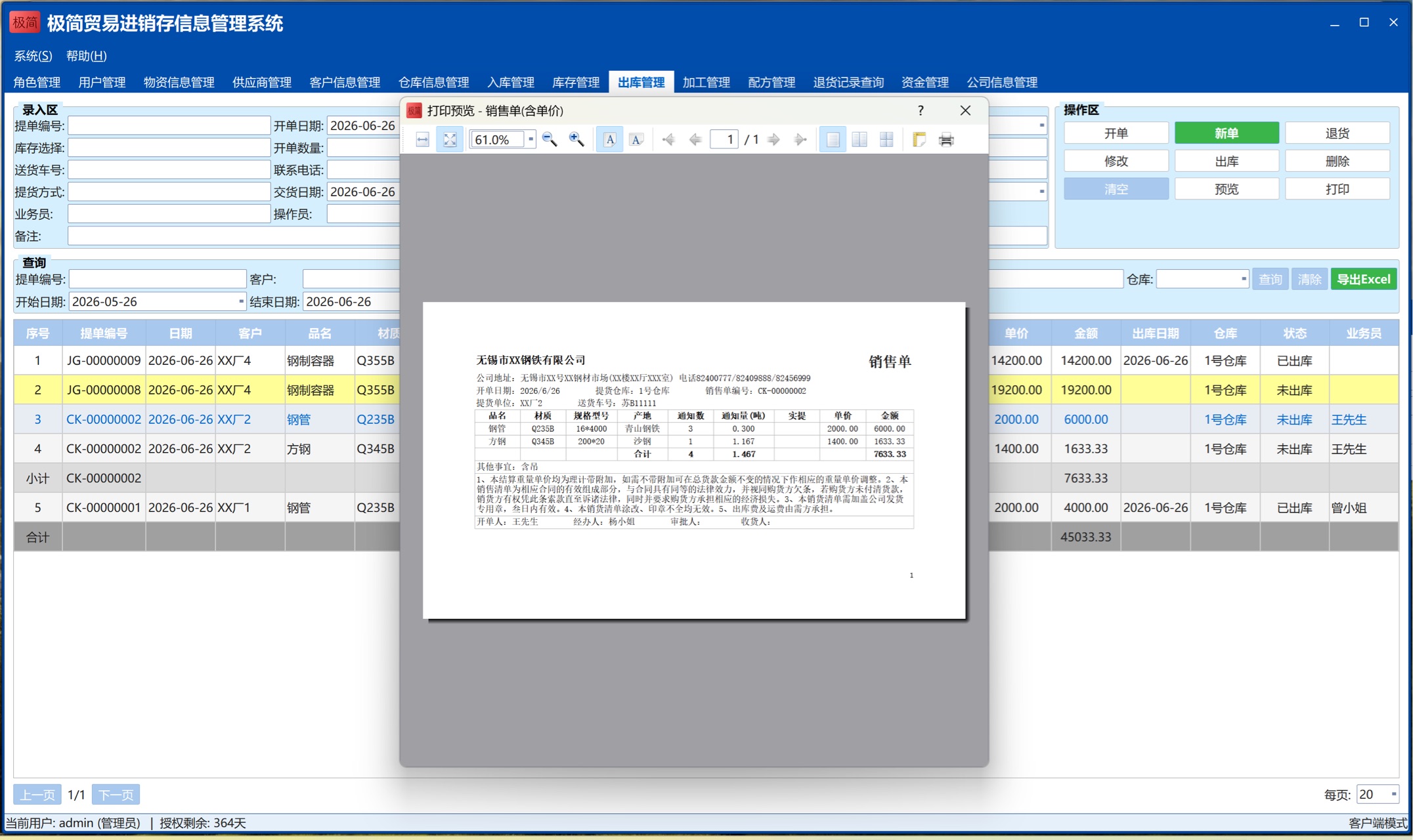Select highlighted row JG-00000008

pyautogui.click(x=104, y=390)
